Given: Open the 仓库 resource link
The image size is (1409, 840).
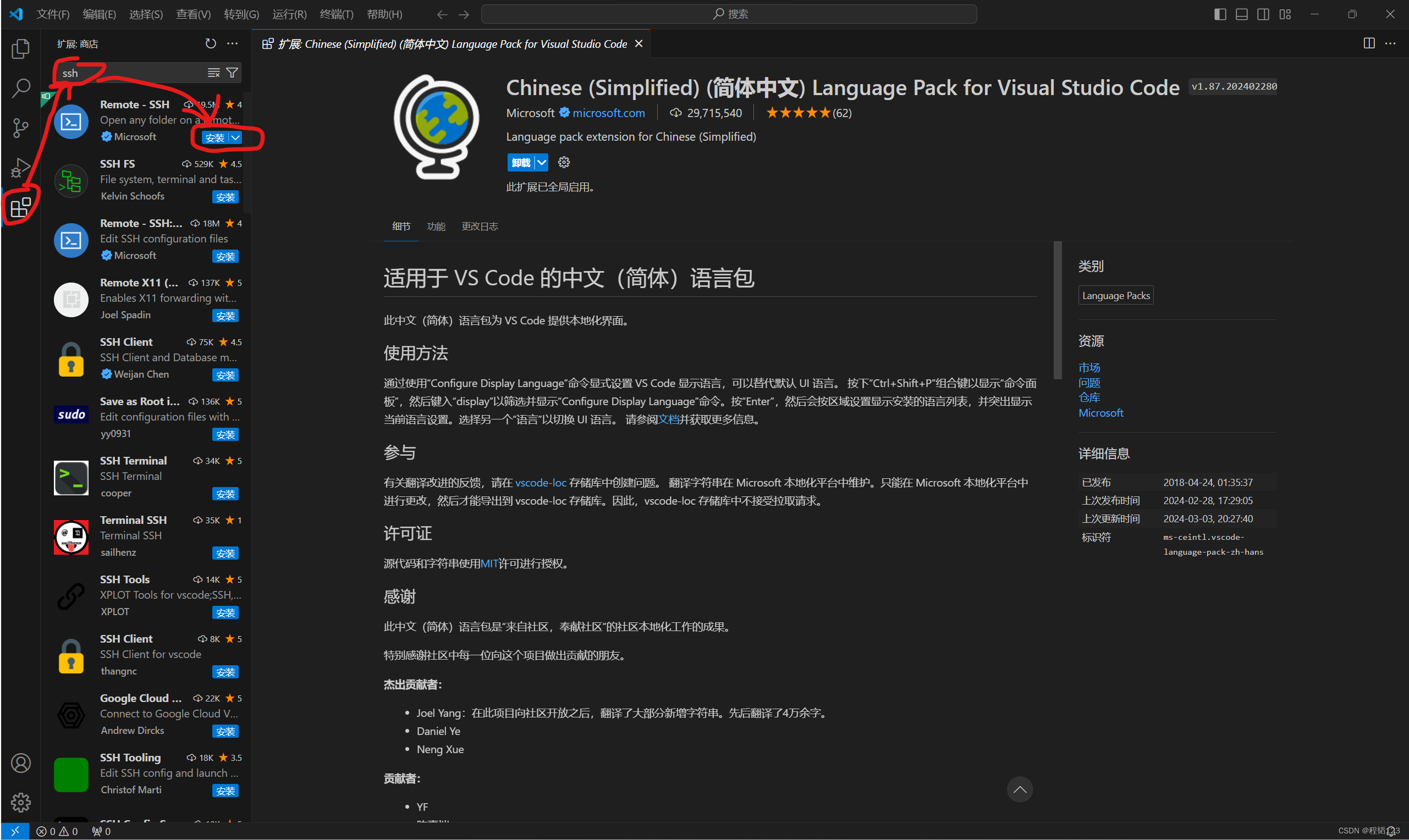Looking at the screenshot, I should pyautogui.click(x=1089, y=397).
